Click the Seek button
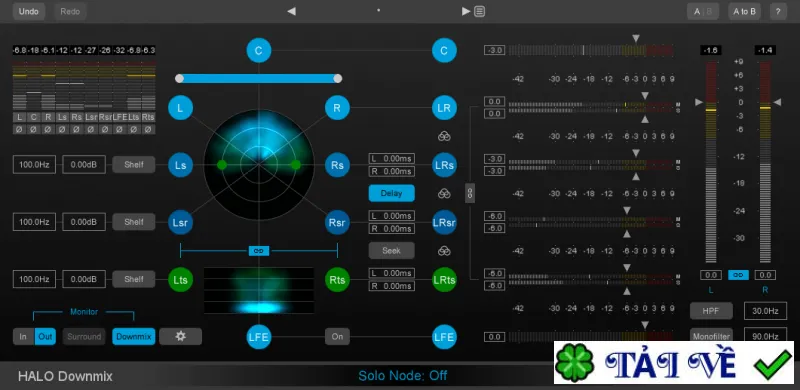This screenshot has width=800, height=390. click(391, 250)
